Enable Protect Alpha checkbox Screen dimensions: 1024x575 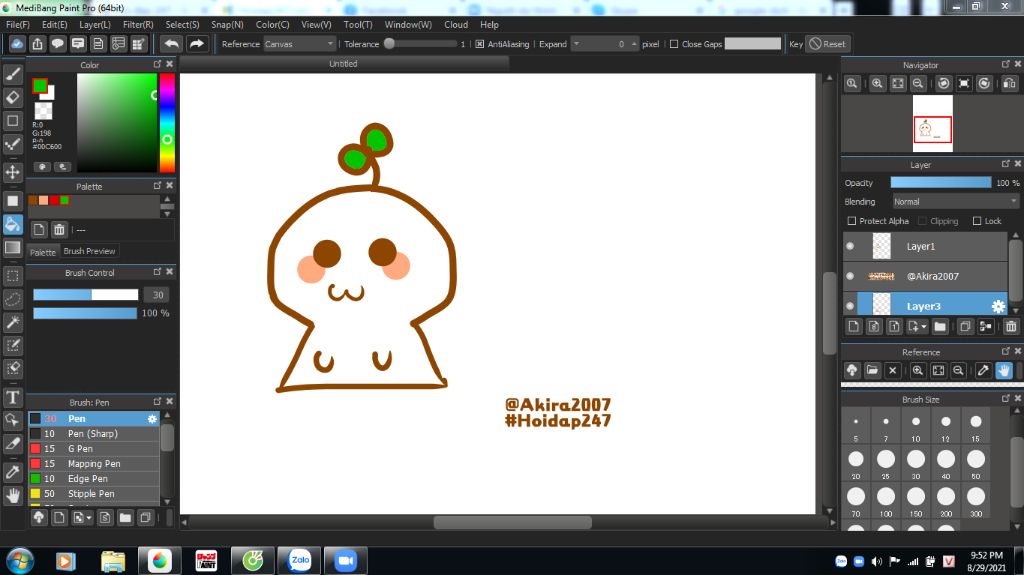coord(852,221)
